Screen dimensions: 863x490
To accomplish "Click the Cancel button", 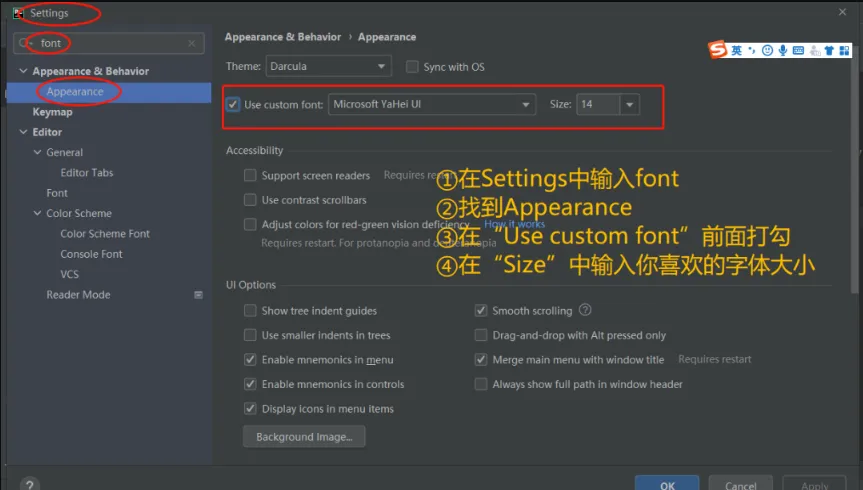I will (x=740, y=483).
